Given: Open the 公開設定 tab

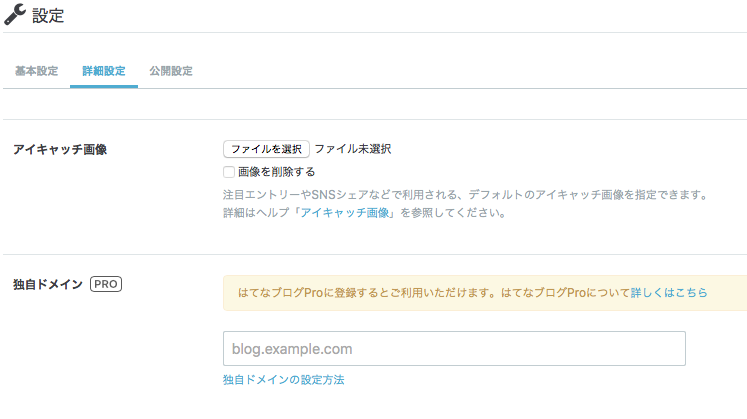Looking at the screenshot, I should point(171,71).
